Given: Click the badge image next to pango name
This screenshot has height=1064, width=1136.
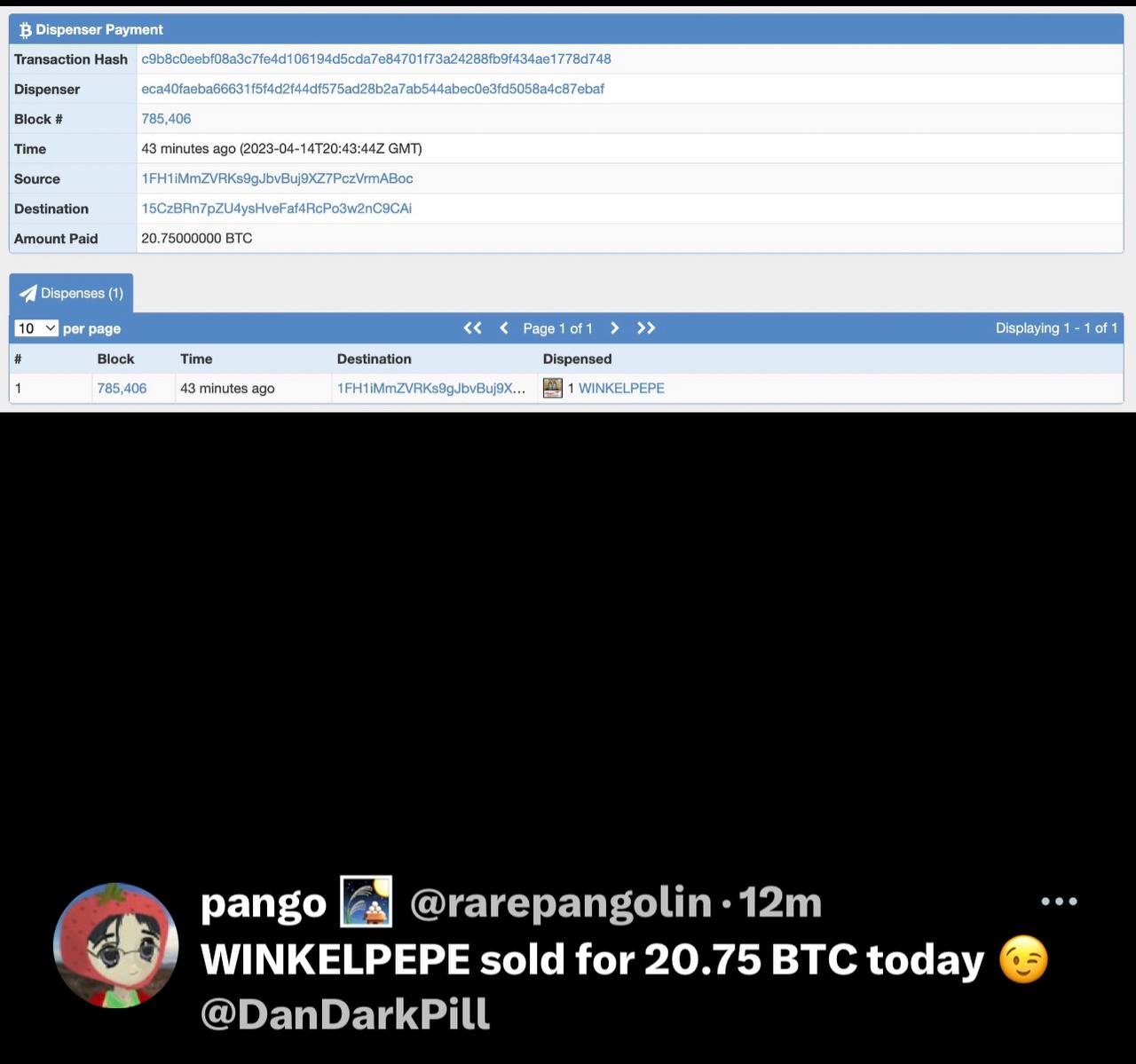Looking at the screenshot, I should click(x=367, y=902).
